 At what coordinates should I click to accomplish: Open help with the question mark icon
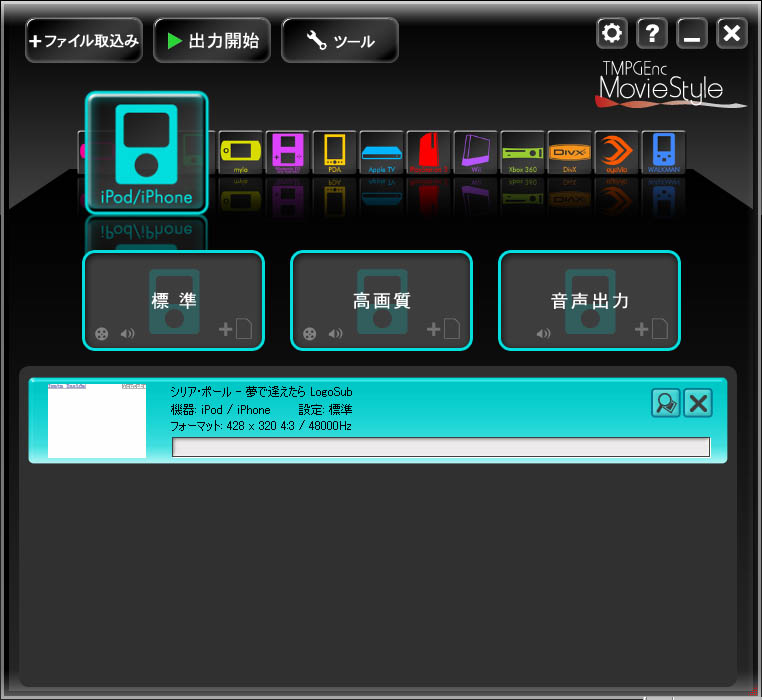click(652, 34)
